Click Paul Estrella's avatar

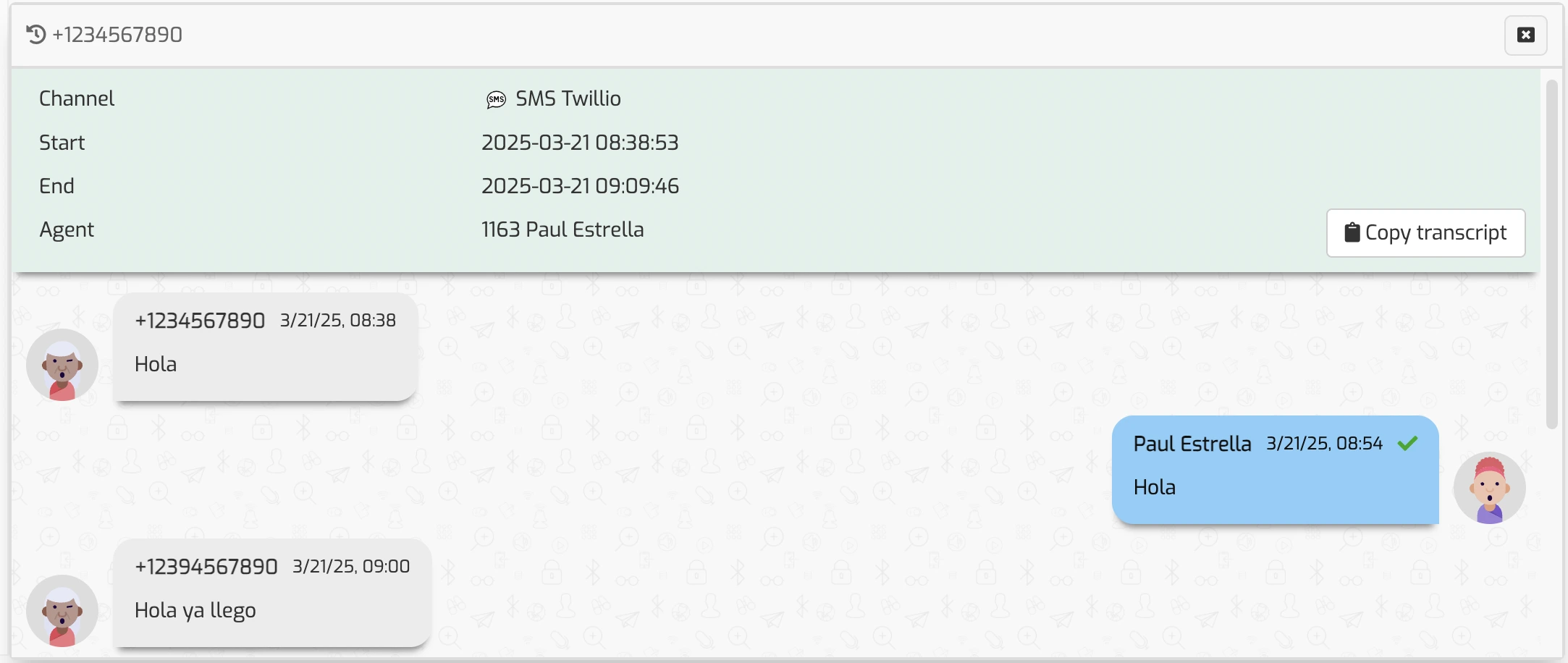click(x=1490, y=488)
